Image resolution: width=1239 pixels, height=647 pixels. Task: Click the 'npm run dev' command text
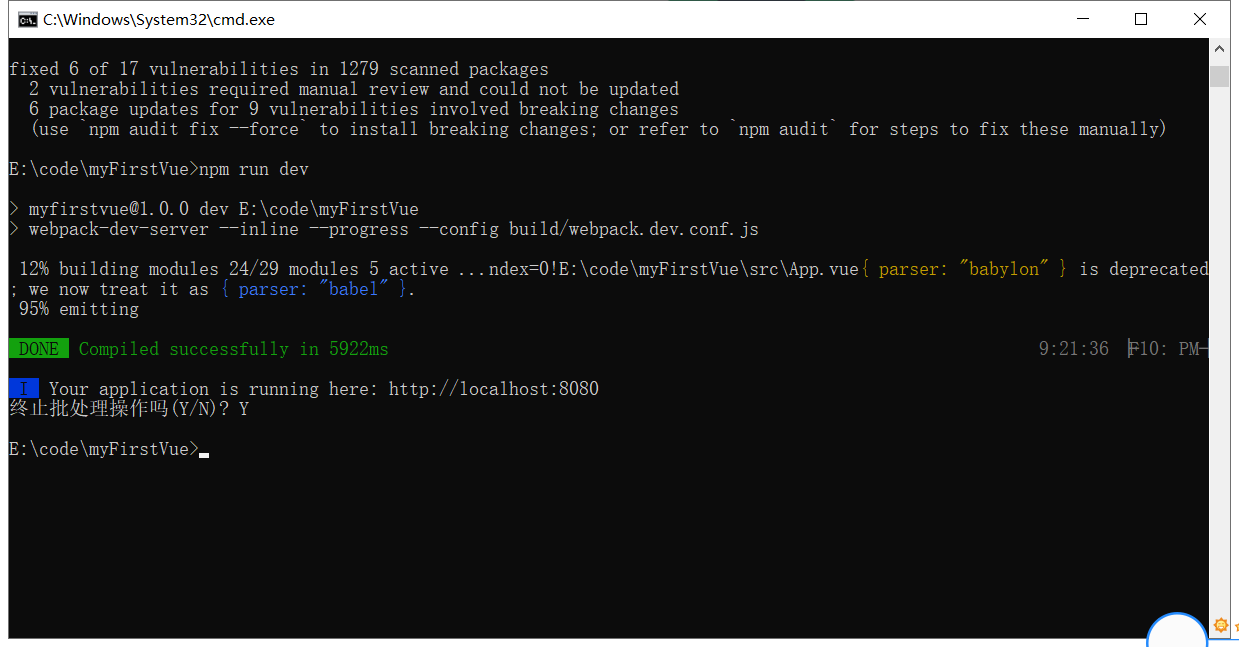[x=254, y=169]
